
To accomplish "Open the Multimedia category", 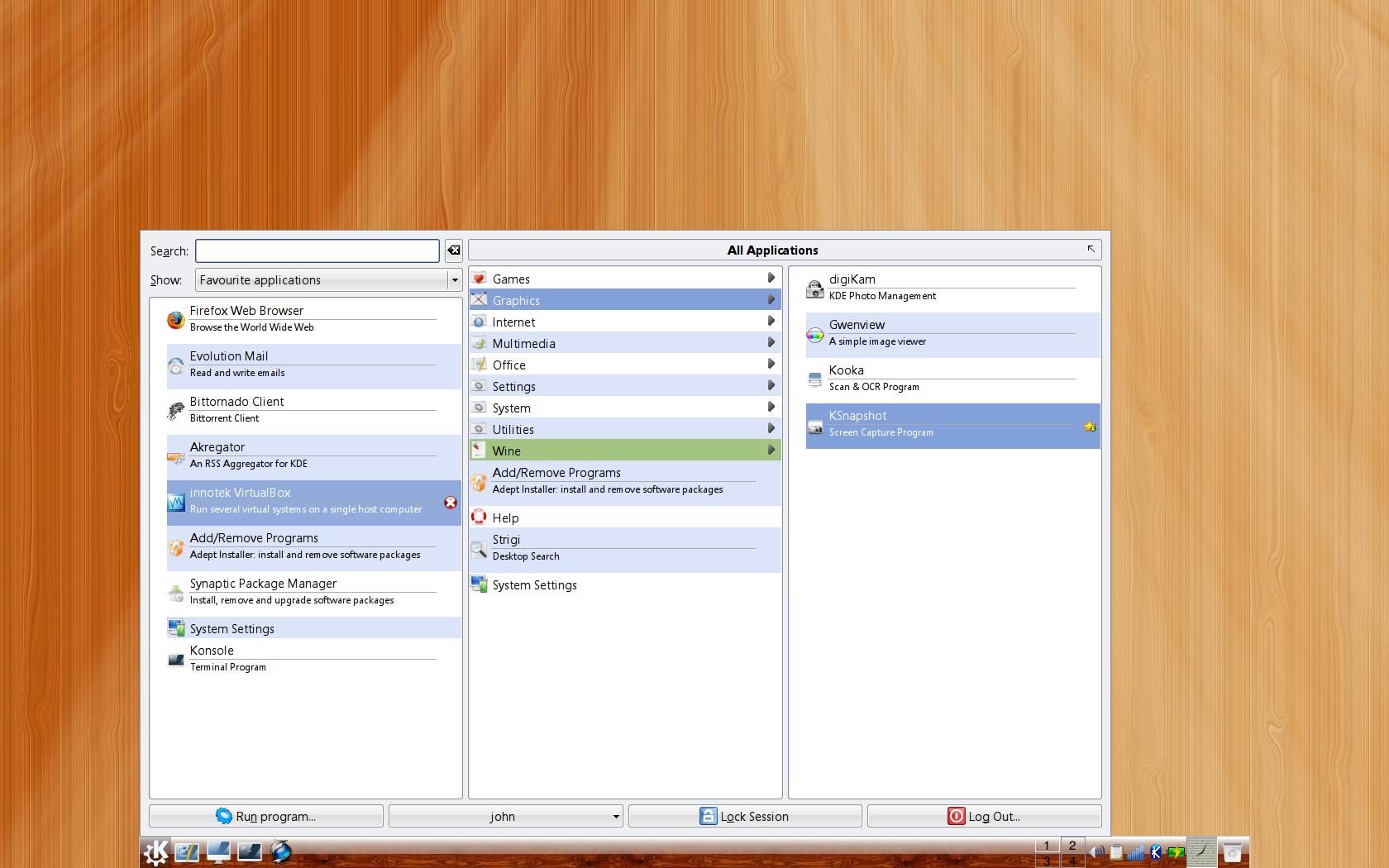I will point(625,343).
